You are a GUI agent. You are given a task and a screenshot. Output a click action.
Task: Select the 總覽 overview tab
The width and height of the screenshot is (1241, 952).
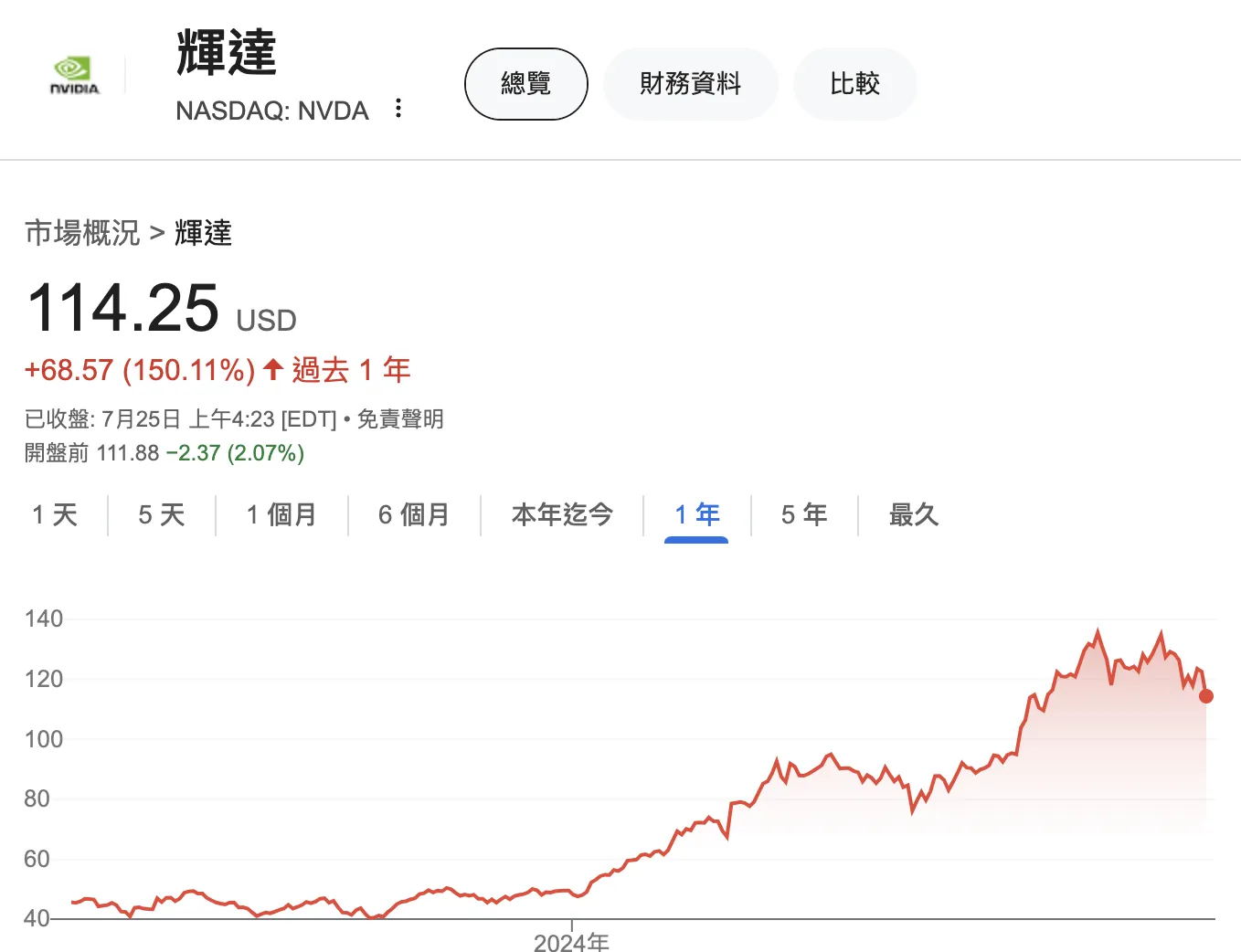click(x=525, y=84)
